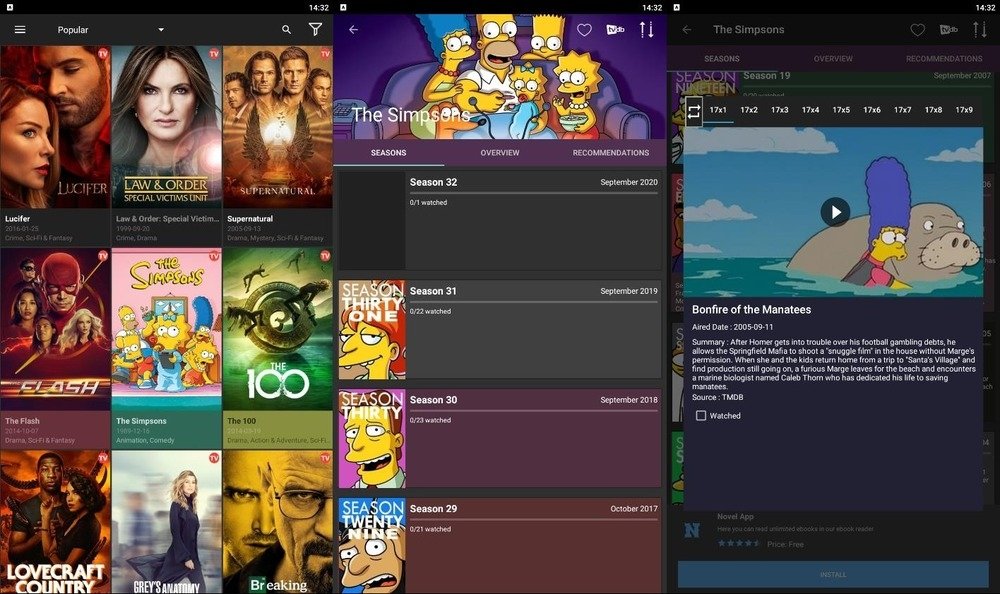Image resolution: width=1000 pixels, height=594 pixels.
Task: Click Season 31 watched progress bar
Action: coord(534,302)
